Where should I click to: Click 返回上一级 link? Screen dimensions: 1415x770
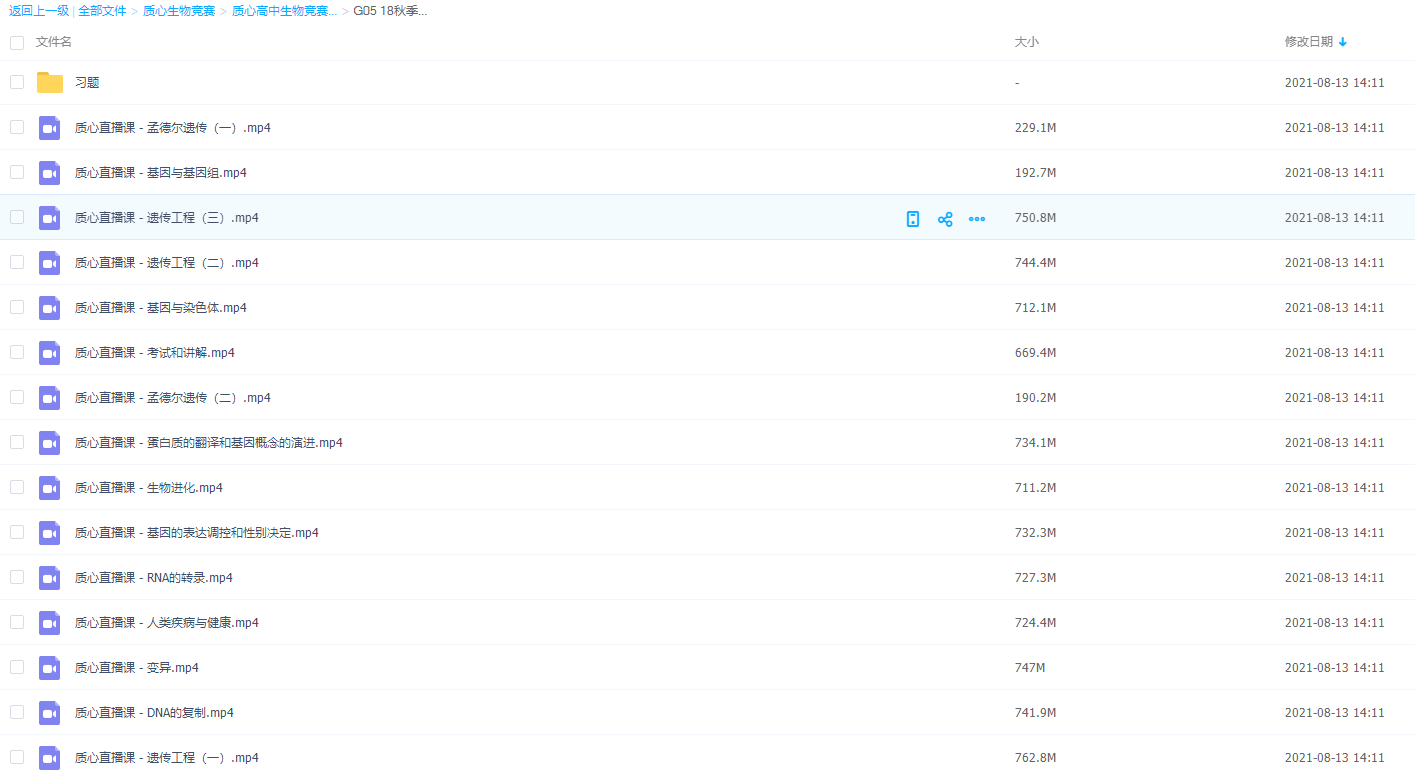pos(39,11)
